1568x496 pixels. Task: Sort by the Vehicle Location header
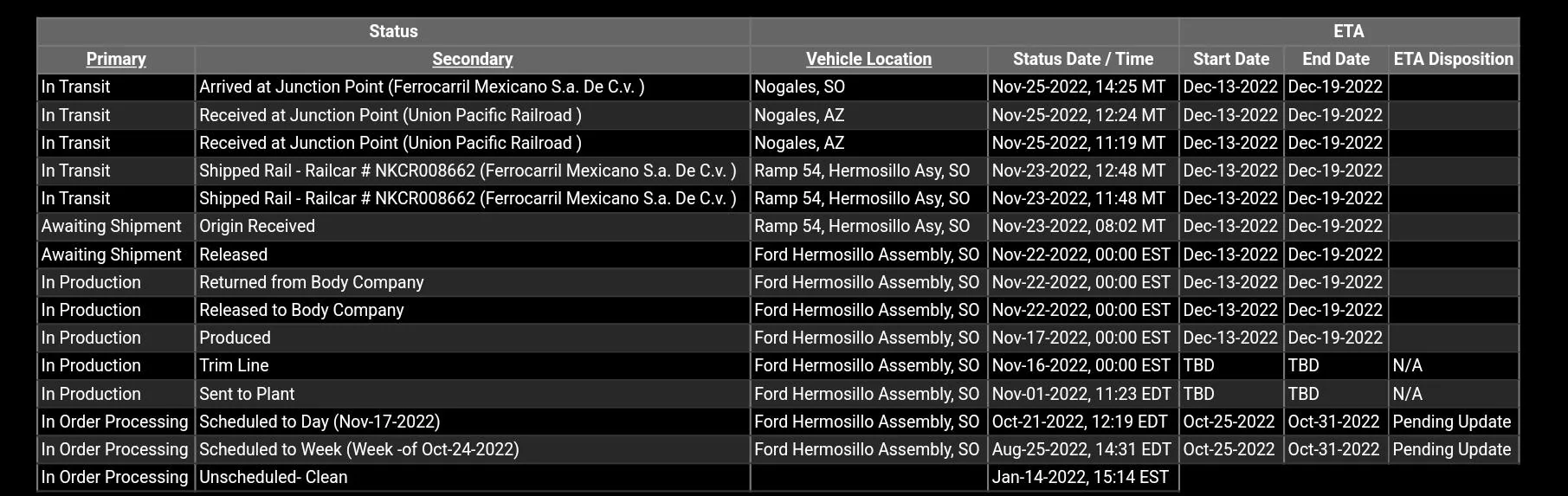(x=868, y=59)
